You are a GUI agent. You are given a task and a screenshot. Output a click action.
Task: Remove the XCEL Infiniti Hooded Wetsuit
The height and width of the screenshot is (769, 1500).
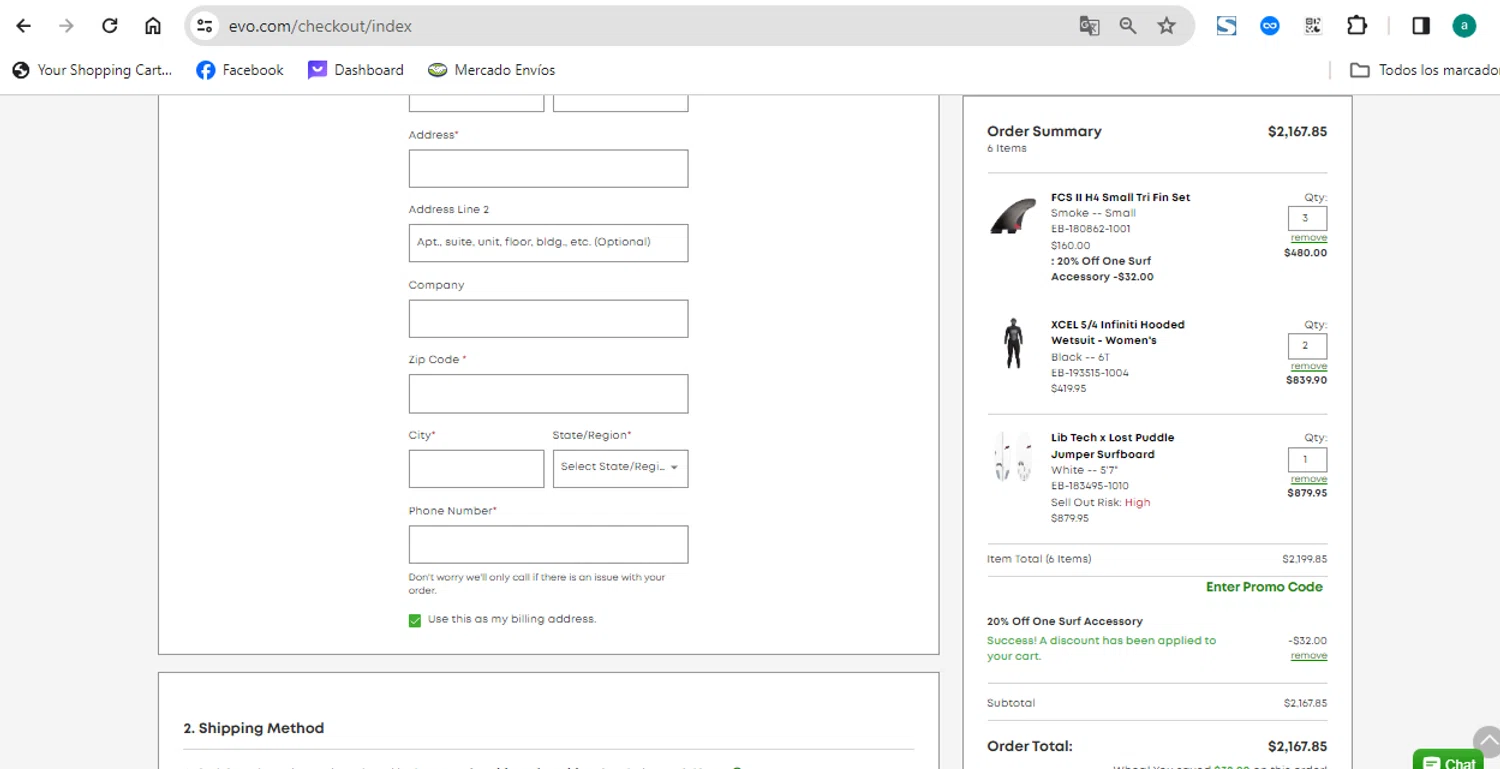pyautogui.click(x=1309, y=366)
